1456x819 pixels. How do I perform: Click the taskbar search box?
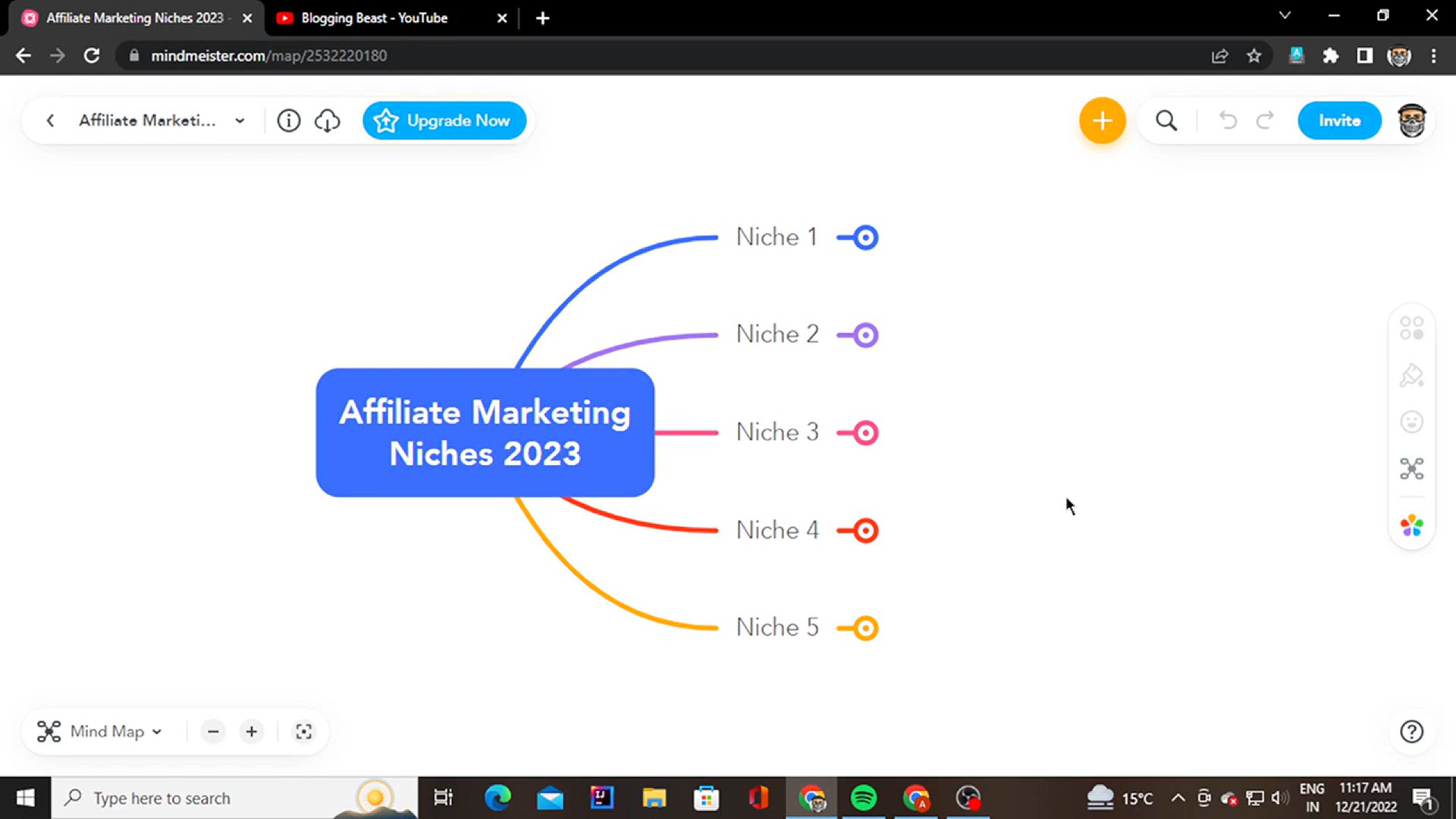click(x=234, y=798)
